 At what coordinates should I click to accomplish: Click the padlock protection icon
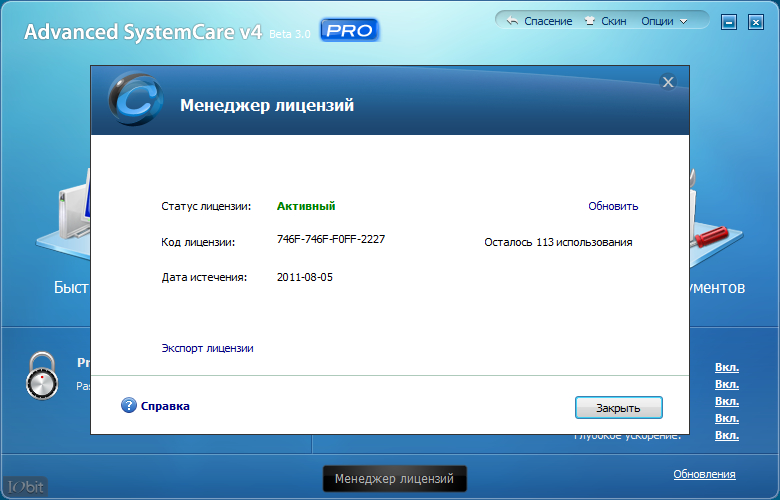pyautogui.click(x=42, y=377)
